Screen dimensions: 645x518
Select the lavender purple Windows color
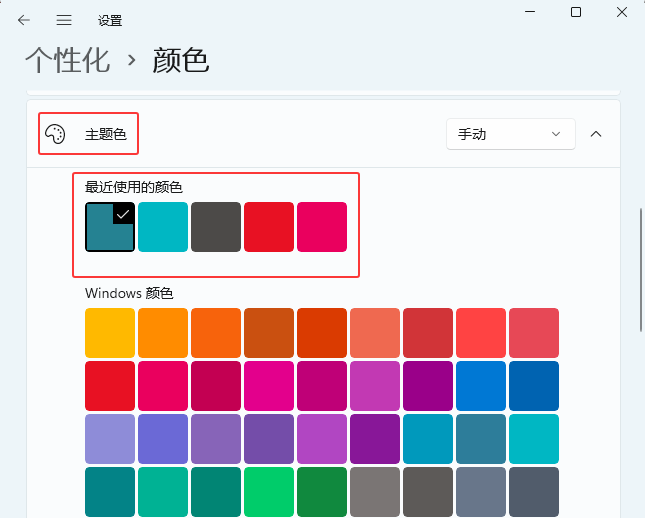110,439
